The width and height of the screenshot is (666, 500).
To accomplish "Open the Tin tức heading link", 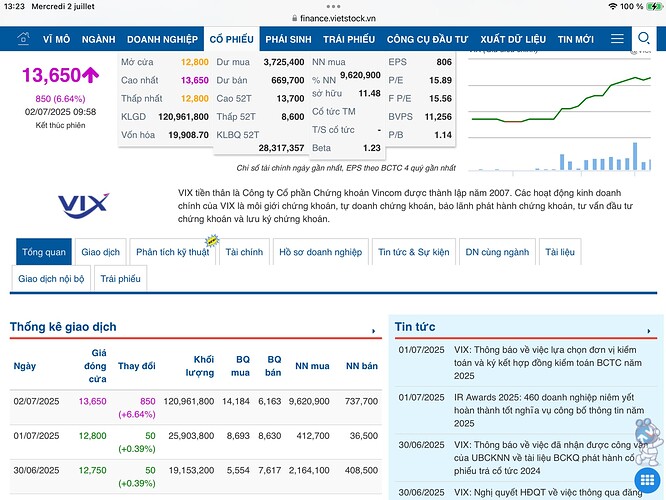I will coord(415,327).
